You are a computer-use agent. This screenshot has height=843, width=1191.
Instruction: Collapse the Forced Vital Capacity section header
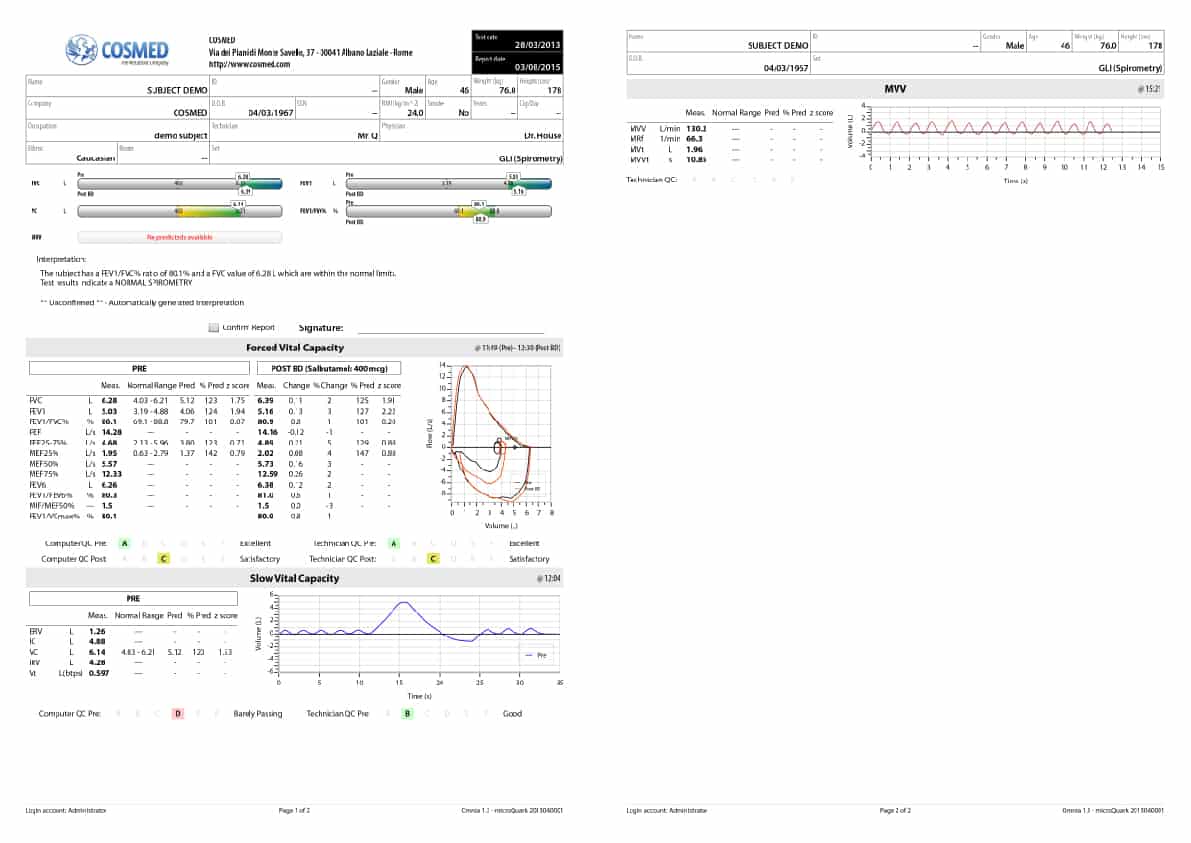[x=297, y=347]
